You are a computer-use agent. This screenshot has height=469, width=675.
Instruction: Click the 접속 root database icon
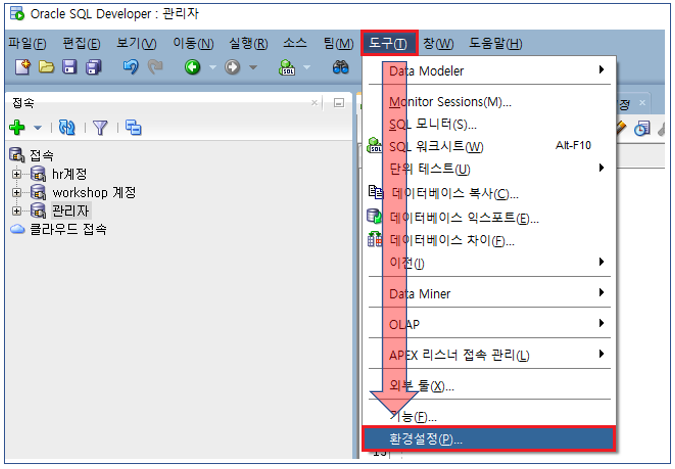coord(17,155)
